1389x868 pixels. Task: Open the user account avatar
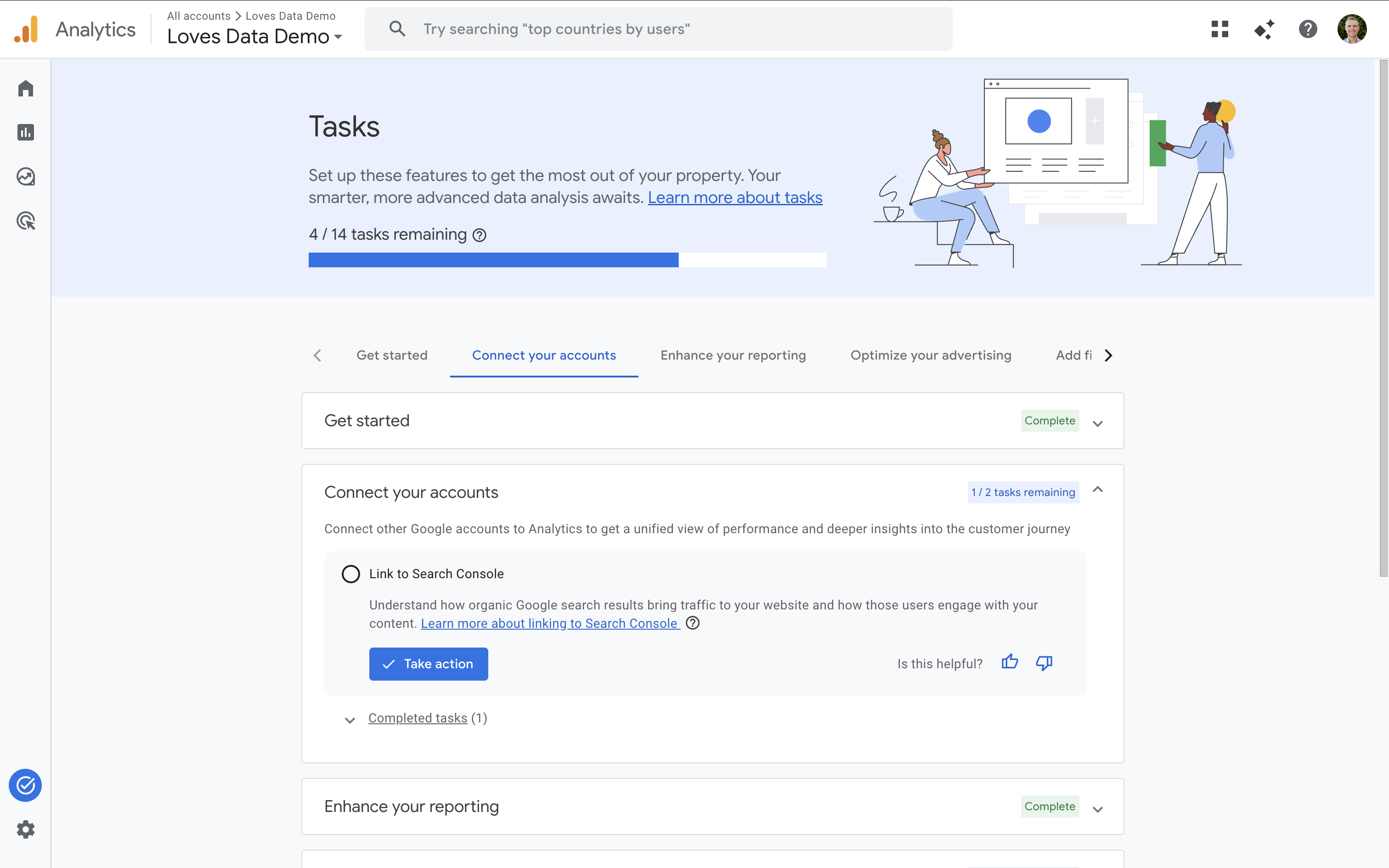click(x=1352, y=28)
